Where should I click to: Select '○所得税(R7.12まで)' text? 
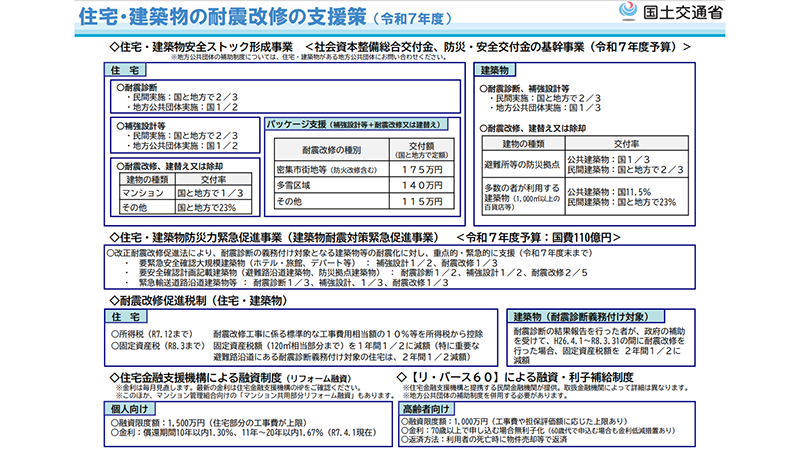[x=153, y=334]
